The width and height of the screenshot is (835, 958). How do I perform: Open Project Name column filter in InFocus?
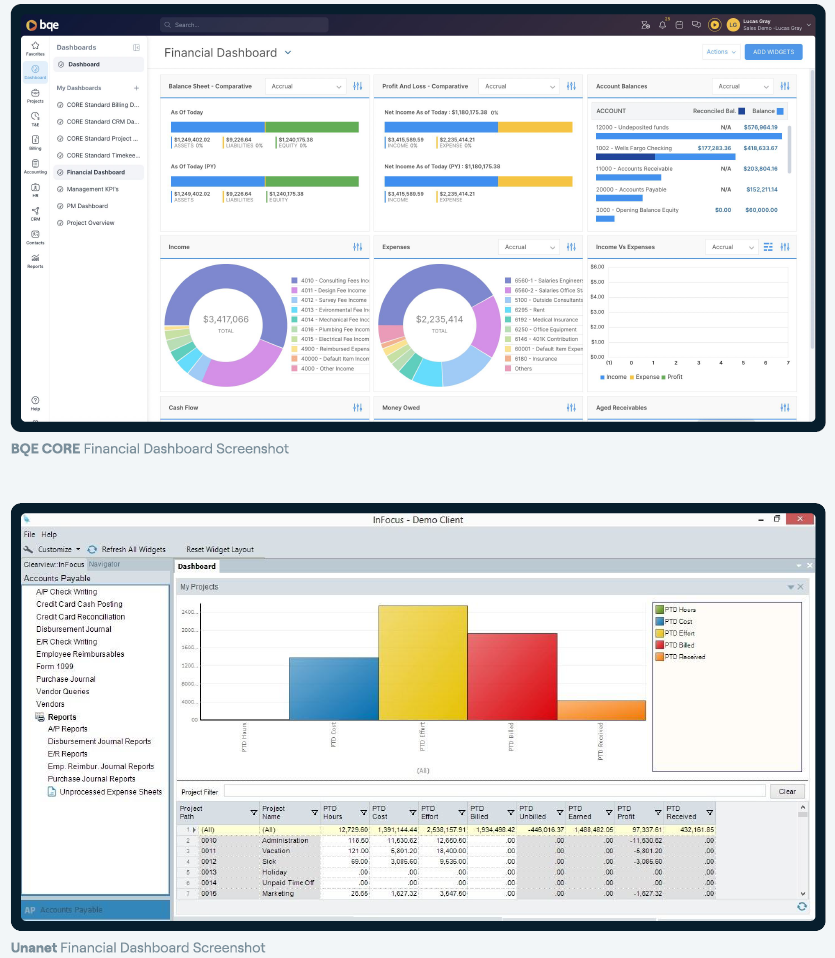[314, 813]
